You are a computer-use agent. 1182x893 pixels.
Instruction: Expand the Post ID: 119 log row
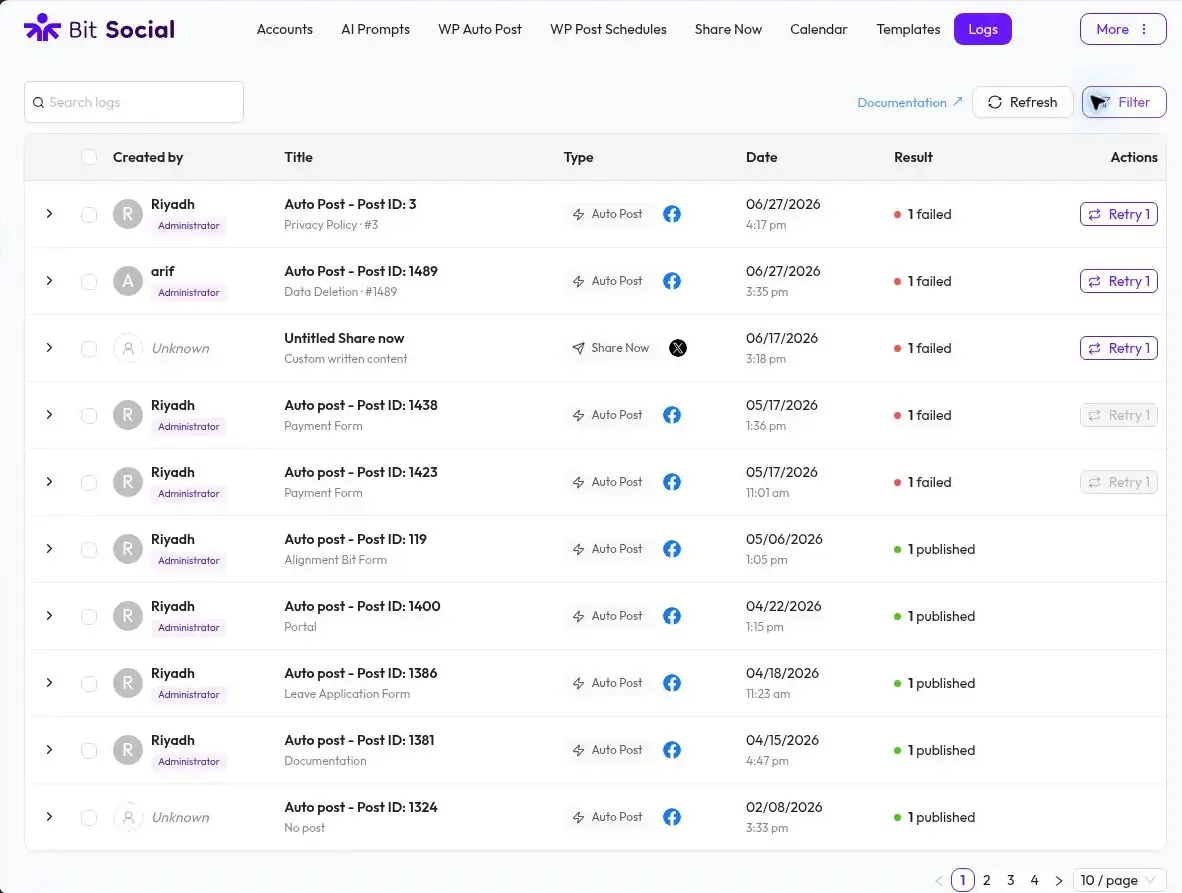tap(49, 549)
